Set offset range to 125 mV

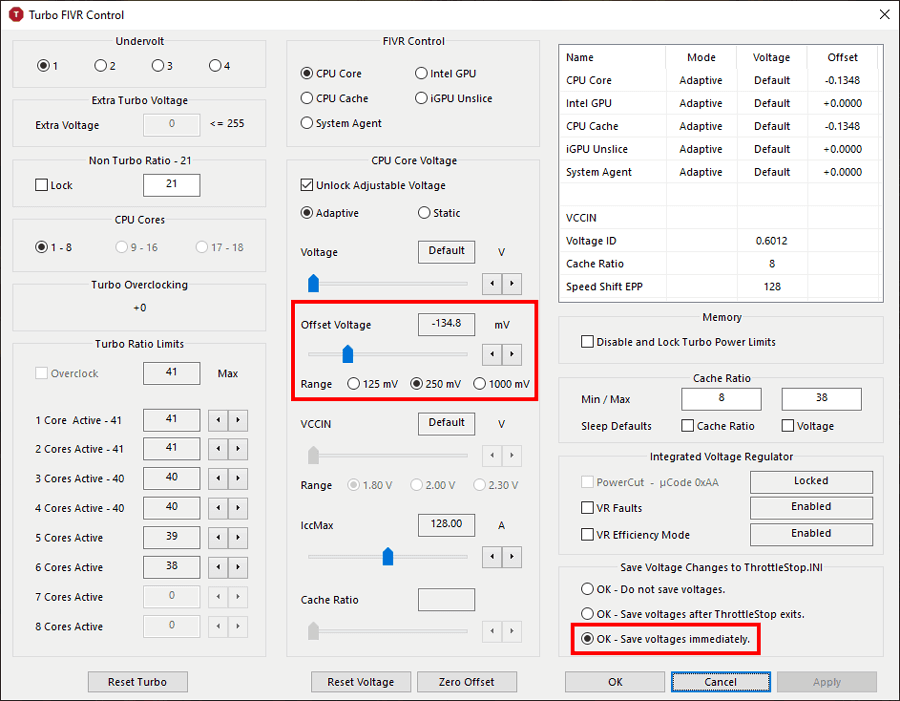point(373,384)
